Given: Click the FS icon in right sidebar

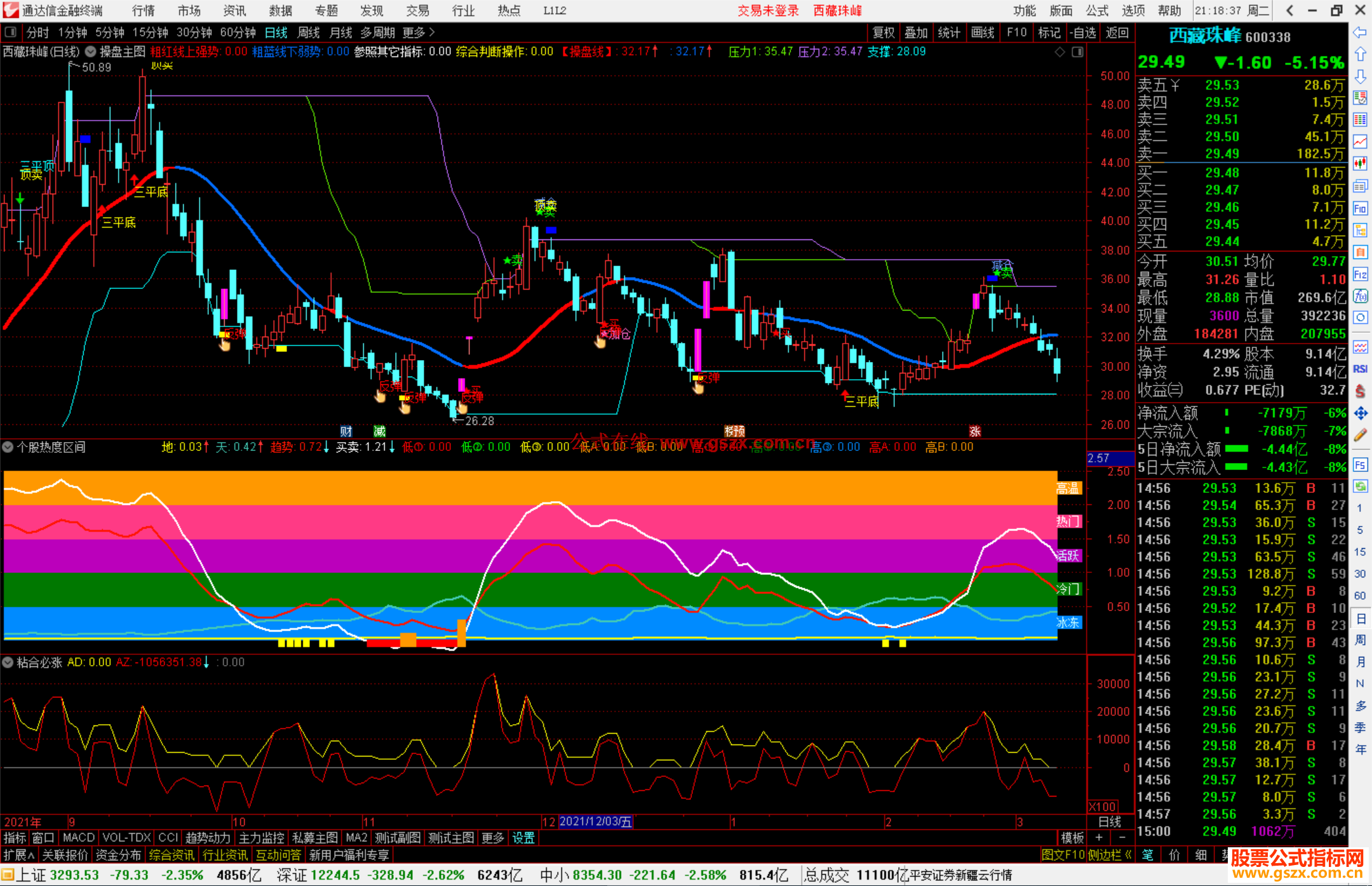Looking at the screenshot, I should 1360,465.
